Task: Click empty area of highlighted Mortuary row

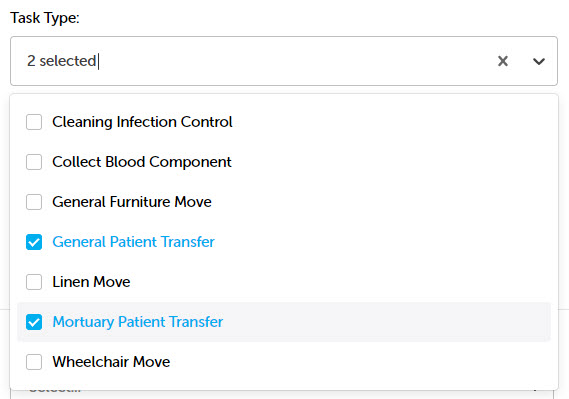Action: [x=385, y=322]
